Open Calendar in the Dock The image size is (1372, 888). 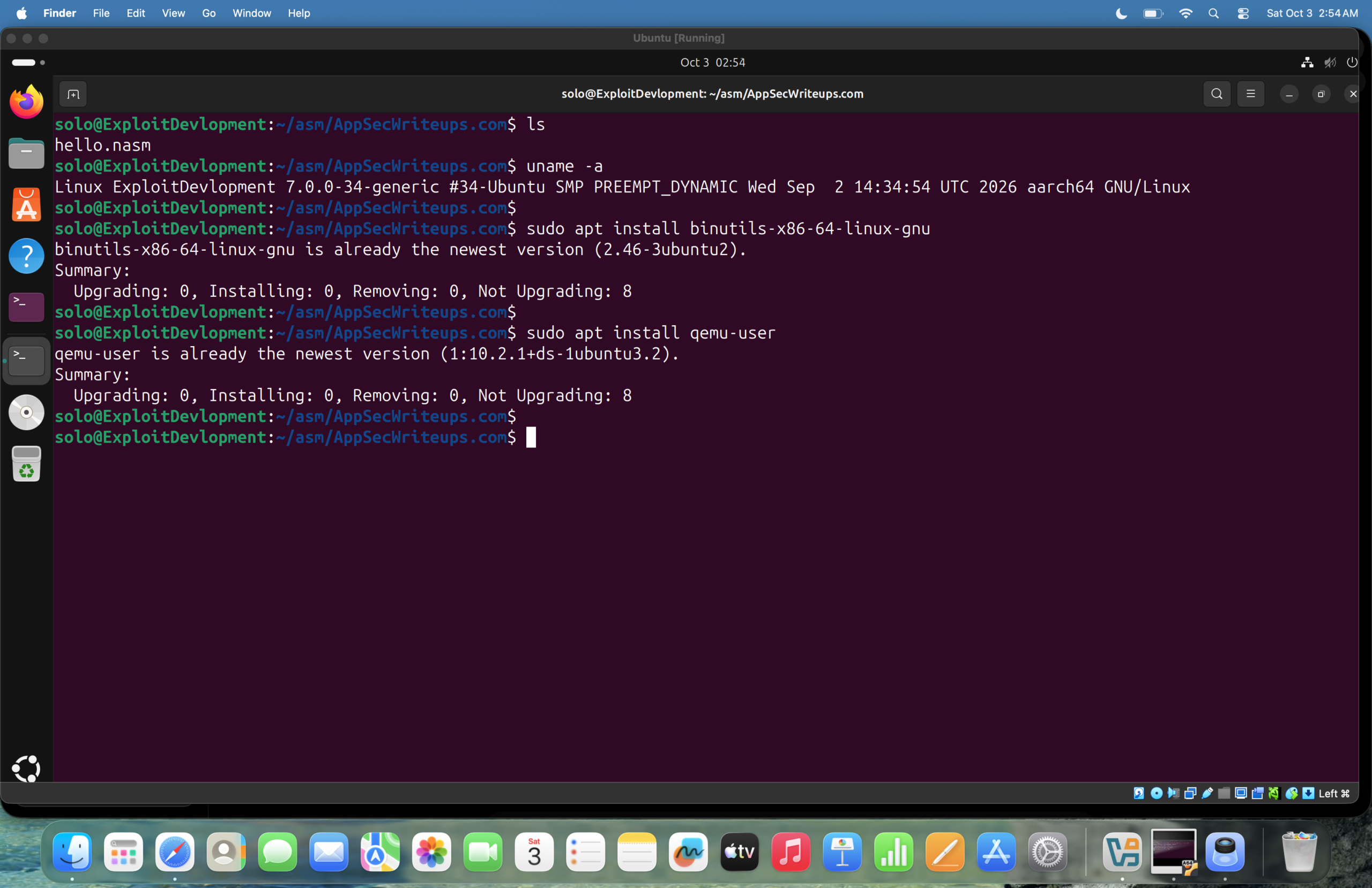pos(534,852)
